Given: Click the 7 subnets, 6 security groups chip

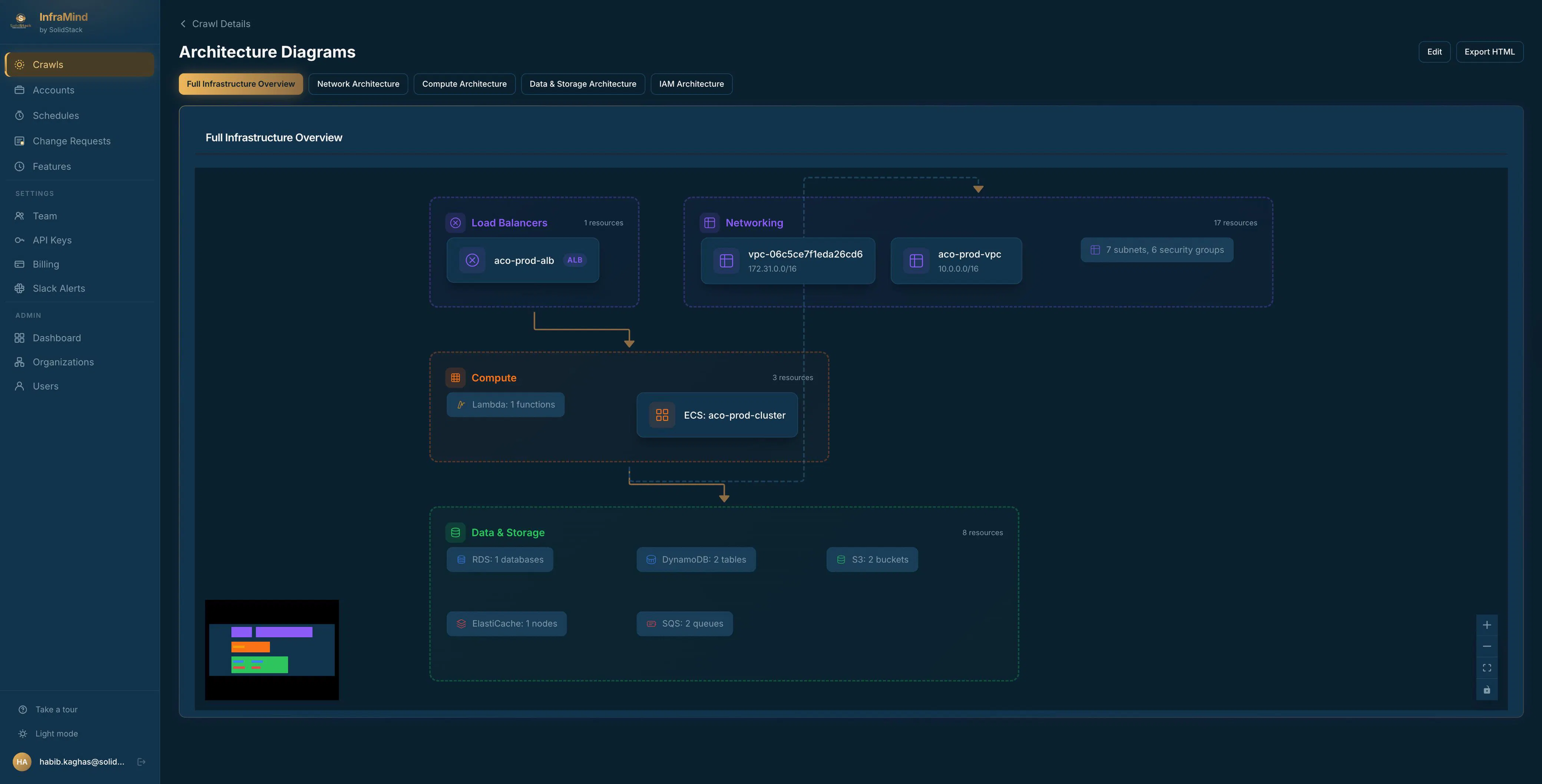Looking at the screenshot, I should tap(1156, 250).
